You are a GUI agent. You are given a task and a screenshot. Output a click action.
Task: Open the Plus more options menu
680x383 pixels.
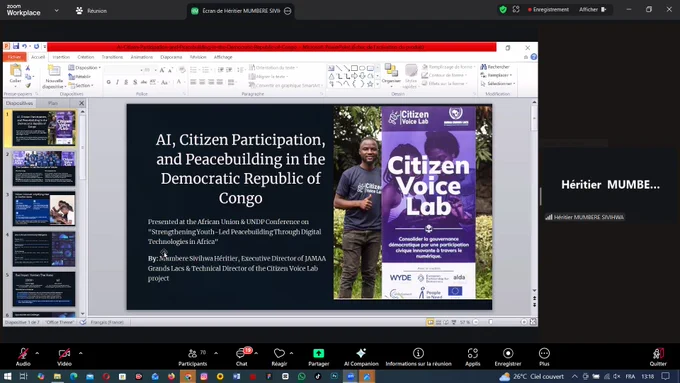coord(544,357)
